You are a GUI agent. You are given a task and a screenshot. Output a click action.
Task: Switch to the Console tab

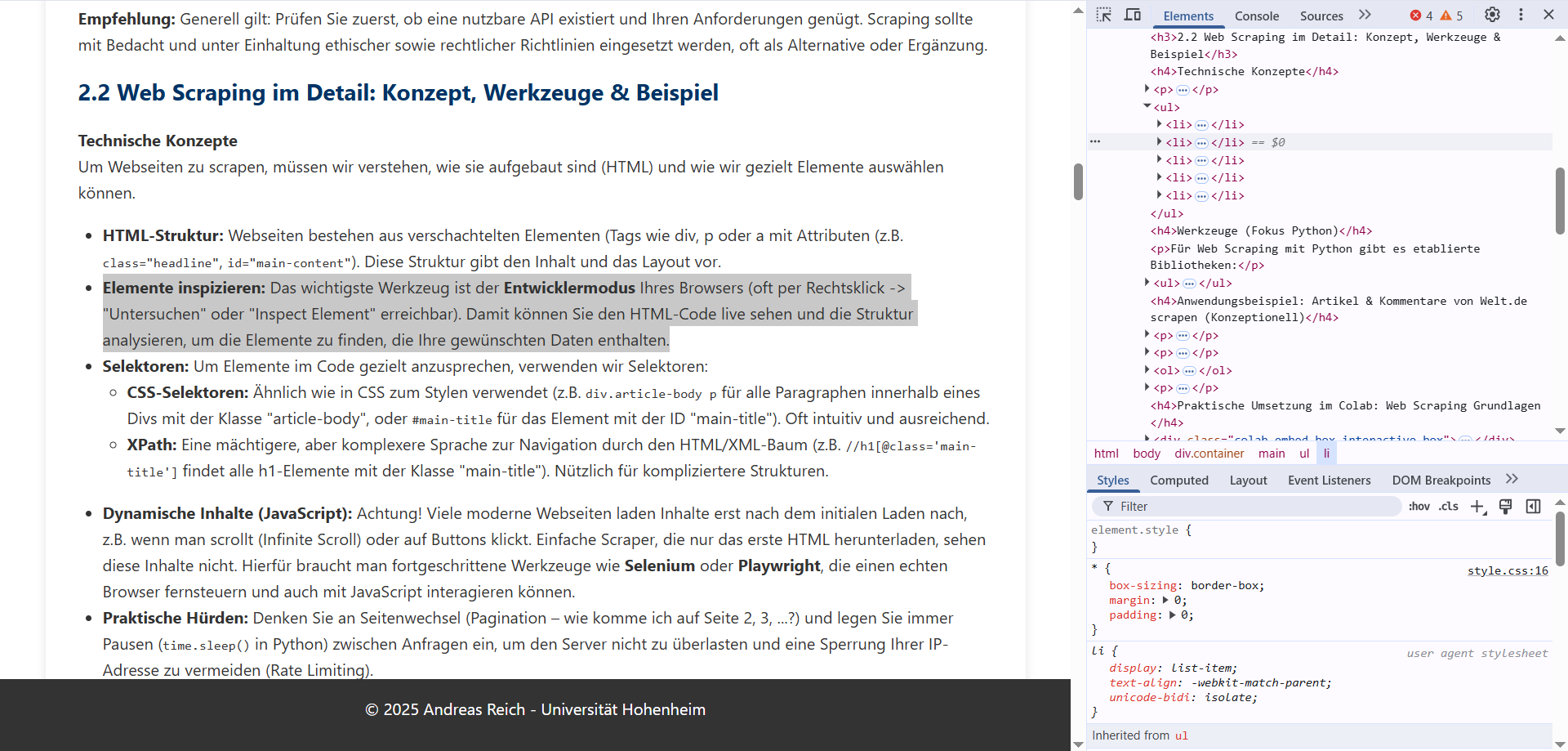(1257, 16)
